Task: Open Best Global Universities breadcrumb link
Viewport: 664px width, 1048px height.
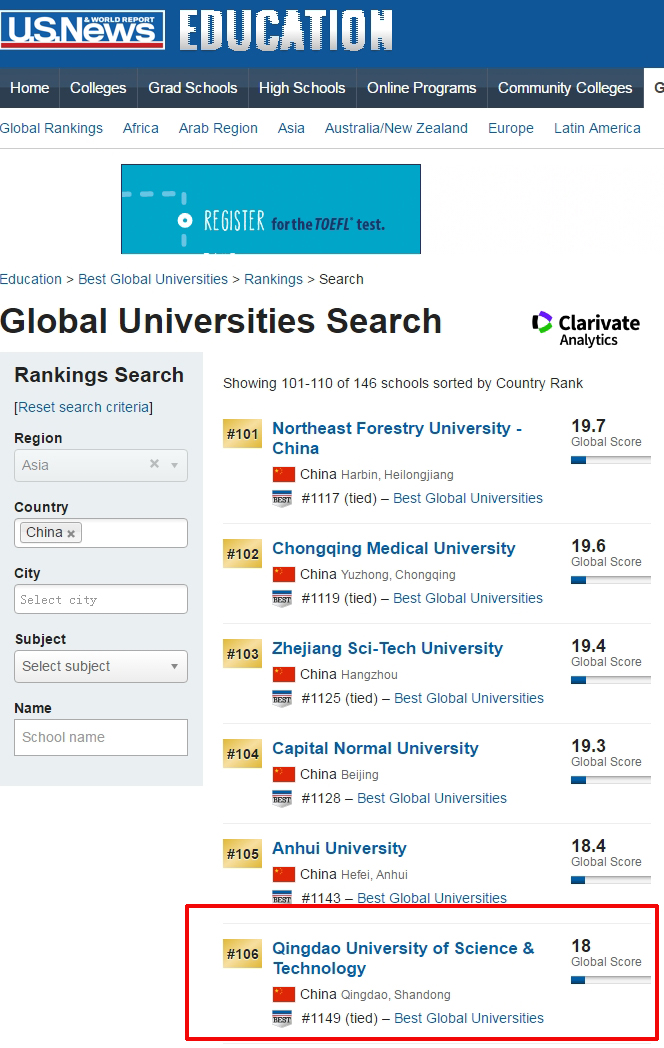Action: click(x=153, y=279)
